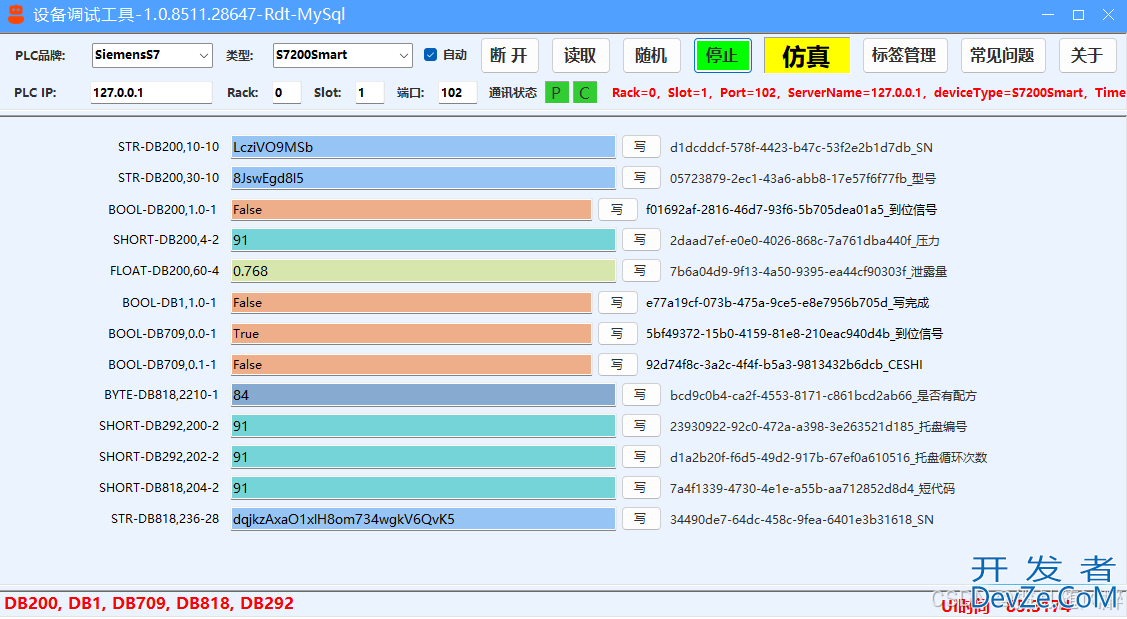Click the green C status indicator
1127x619 pixels.
point(585,93)
